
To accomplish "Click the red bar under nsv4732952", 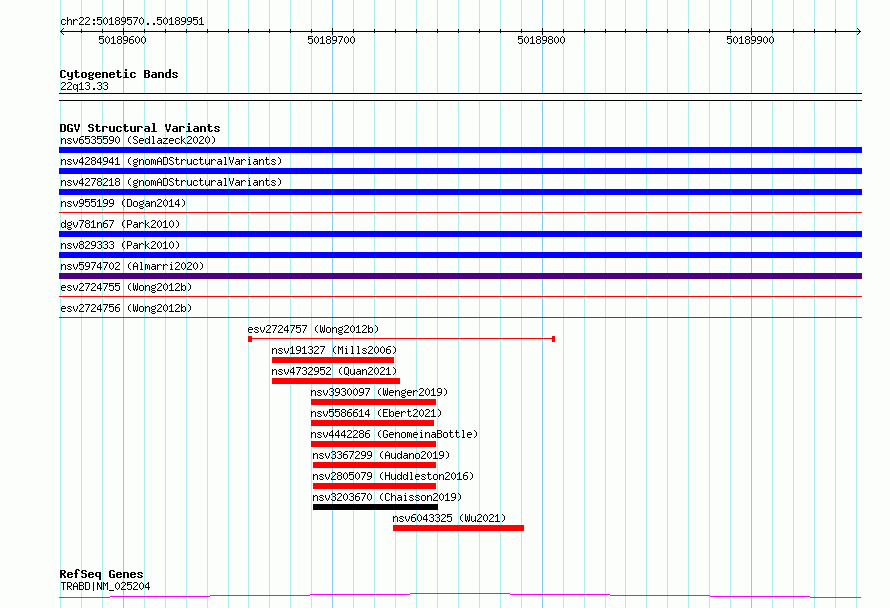I will 336,381.
